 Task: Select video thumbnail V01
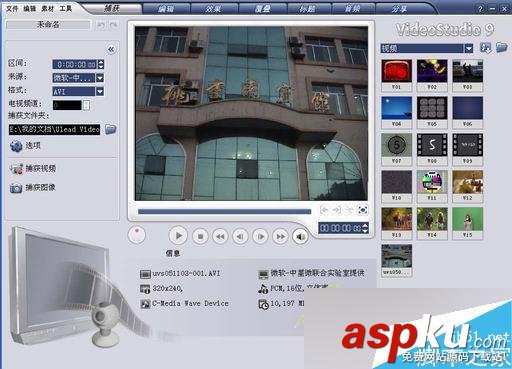396,75
